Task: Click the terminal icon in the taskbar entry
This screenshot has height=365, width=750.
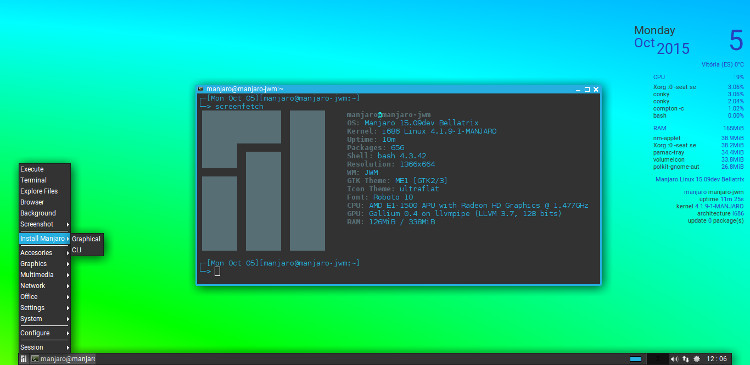Action: pos(35,359)
